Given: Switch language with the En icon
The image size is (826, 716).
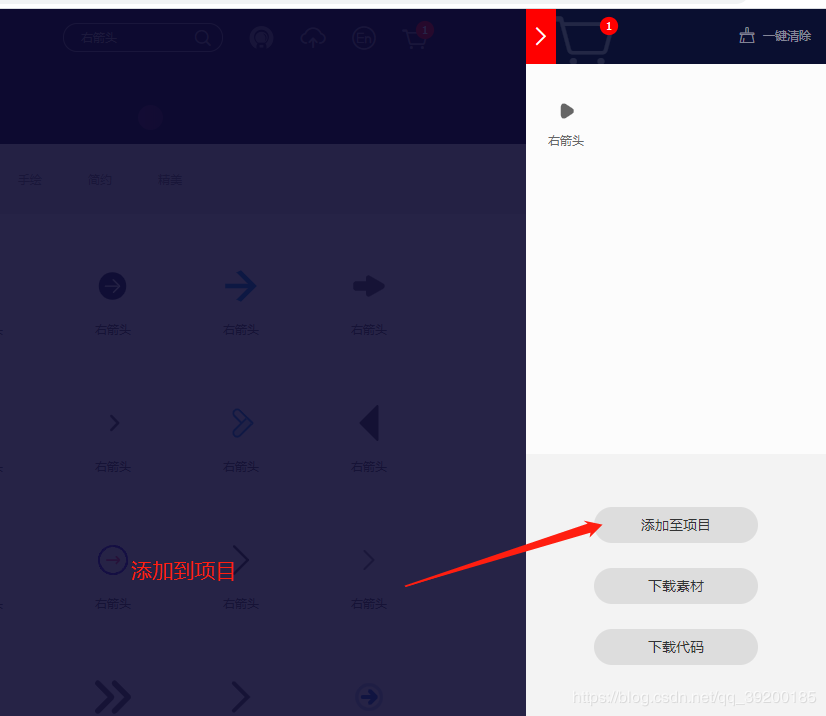Looking at the screenshot, I should pyautogui.click(x=363, y=38).
